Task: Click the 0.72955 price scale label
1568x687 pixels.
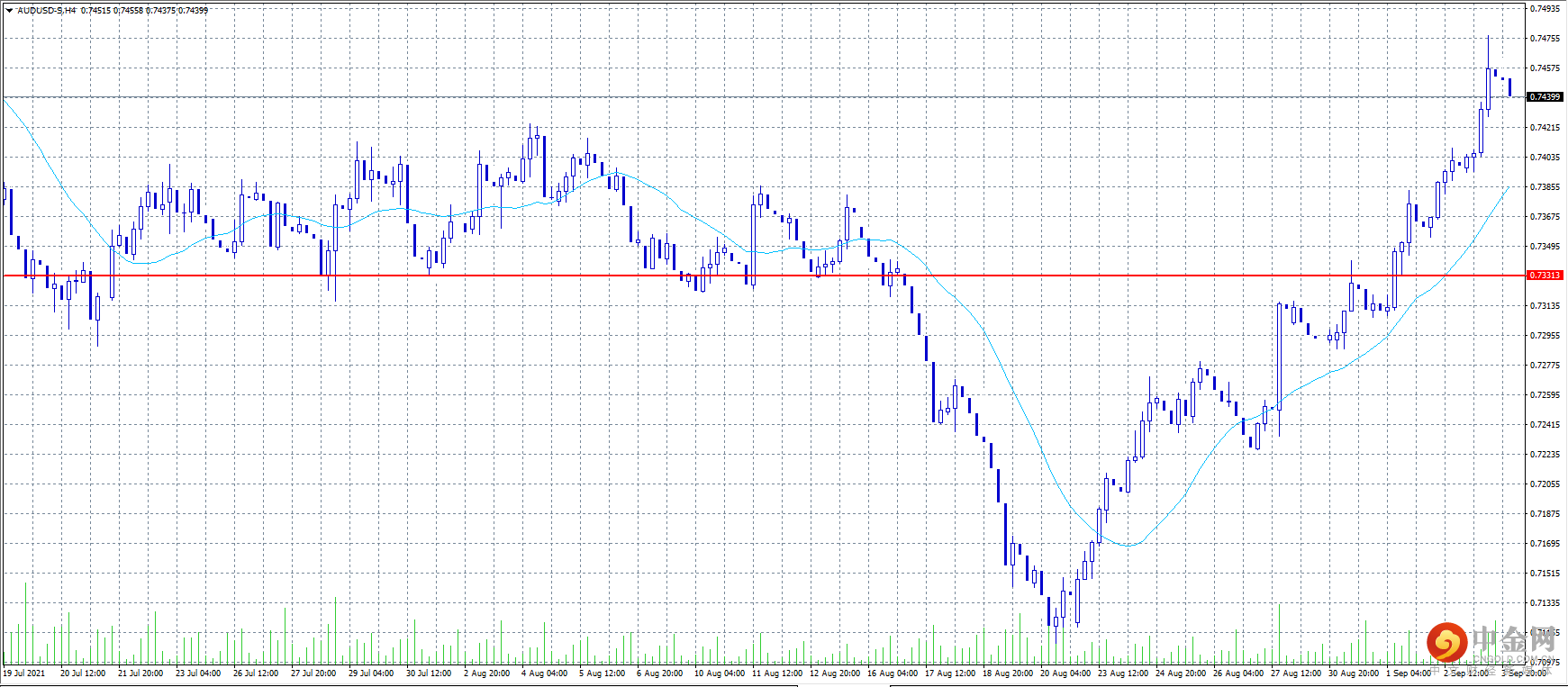Action: (x=1545, y=336)
